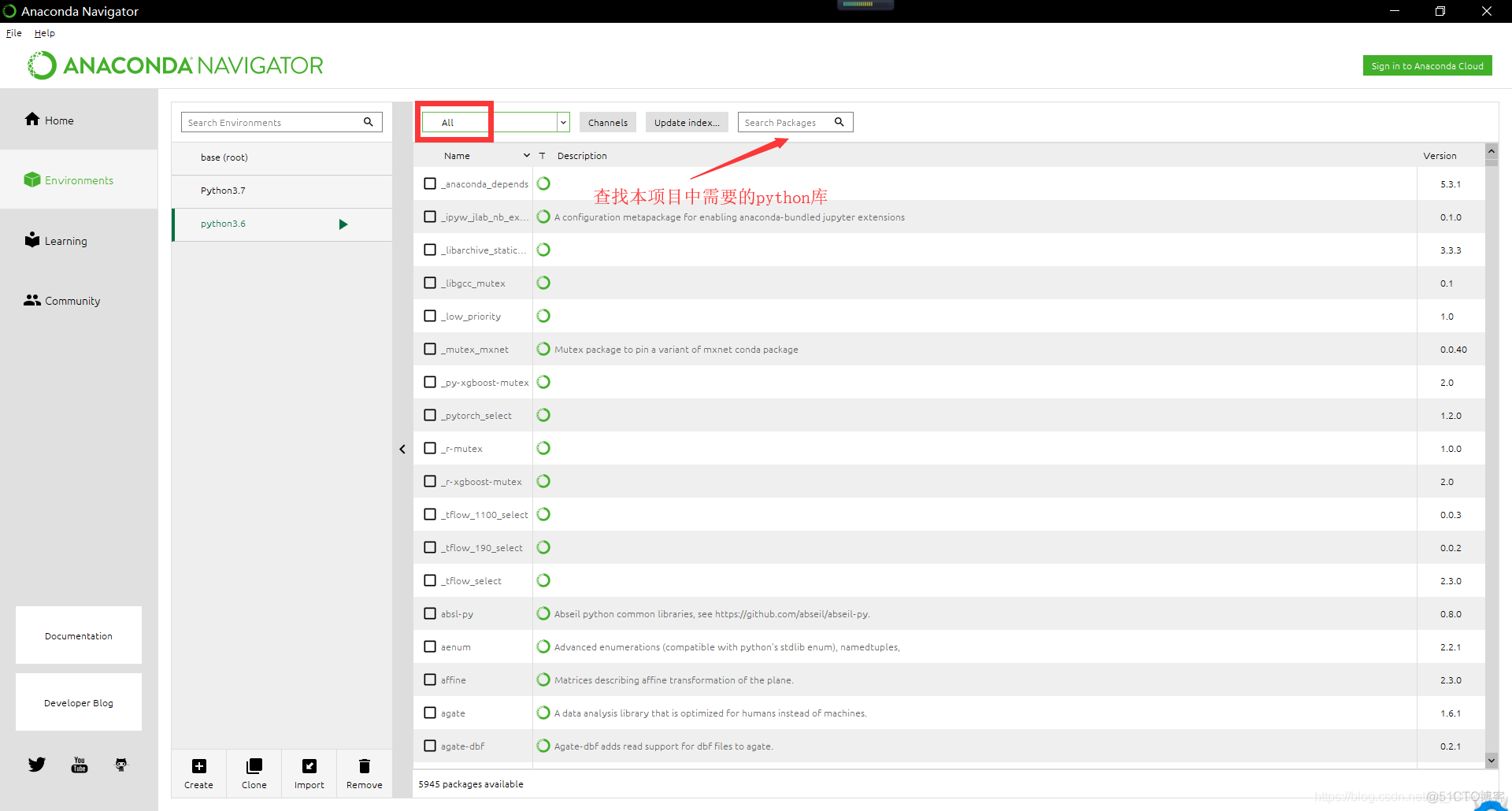Check the agate-dbf package checkbox
This screenshot has height=811, width=1512.
pyautogui.click(x=430, y=746)
